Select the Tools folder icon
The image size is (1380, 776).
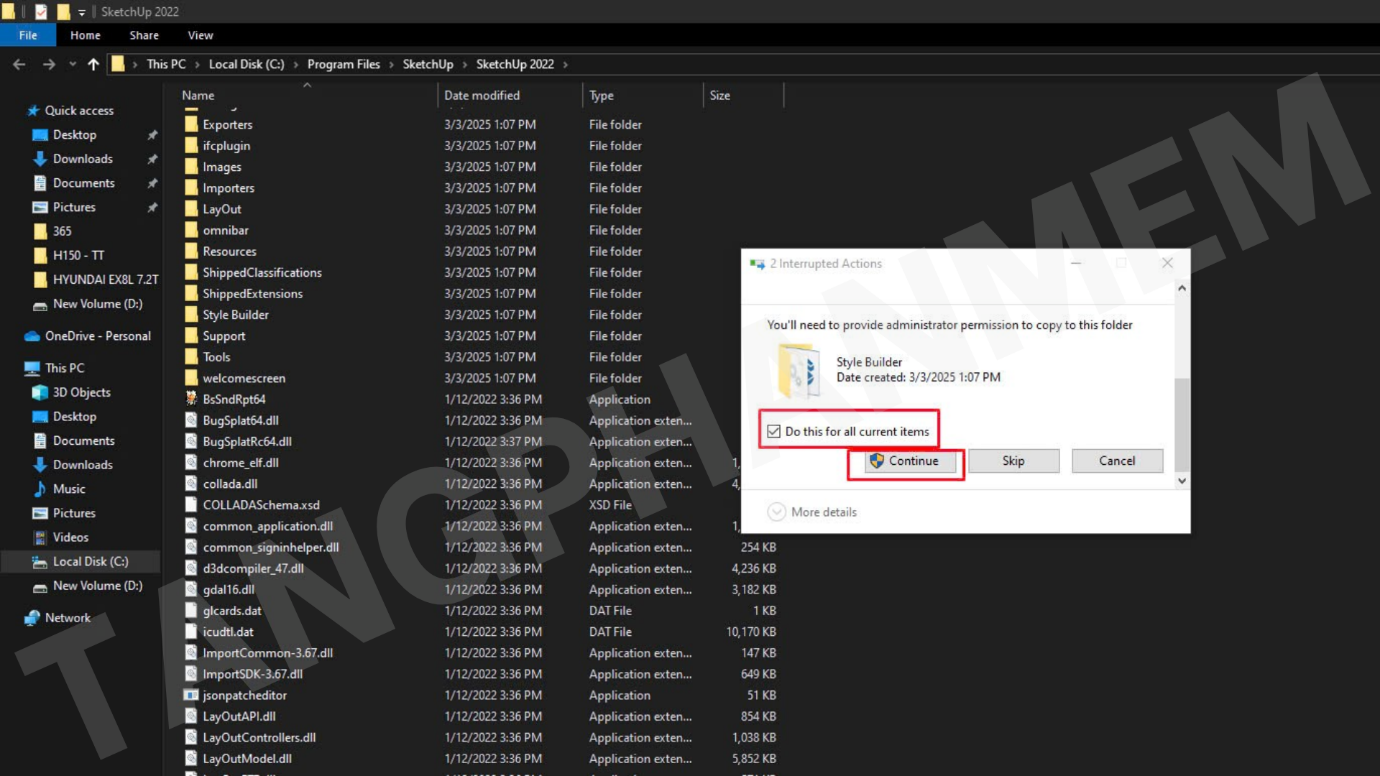(192, 357)
